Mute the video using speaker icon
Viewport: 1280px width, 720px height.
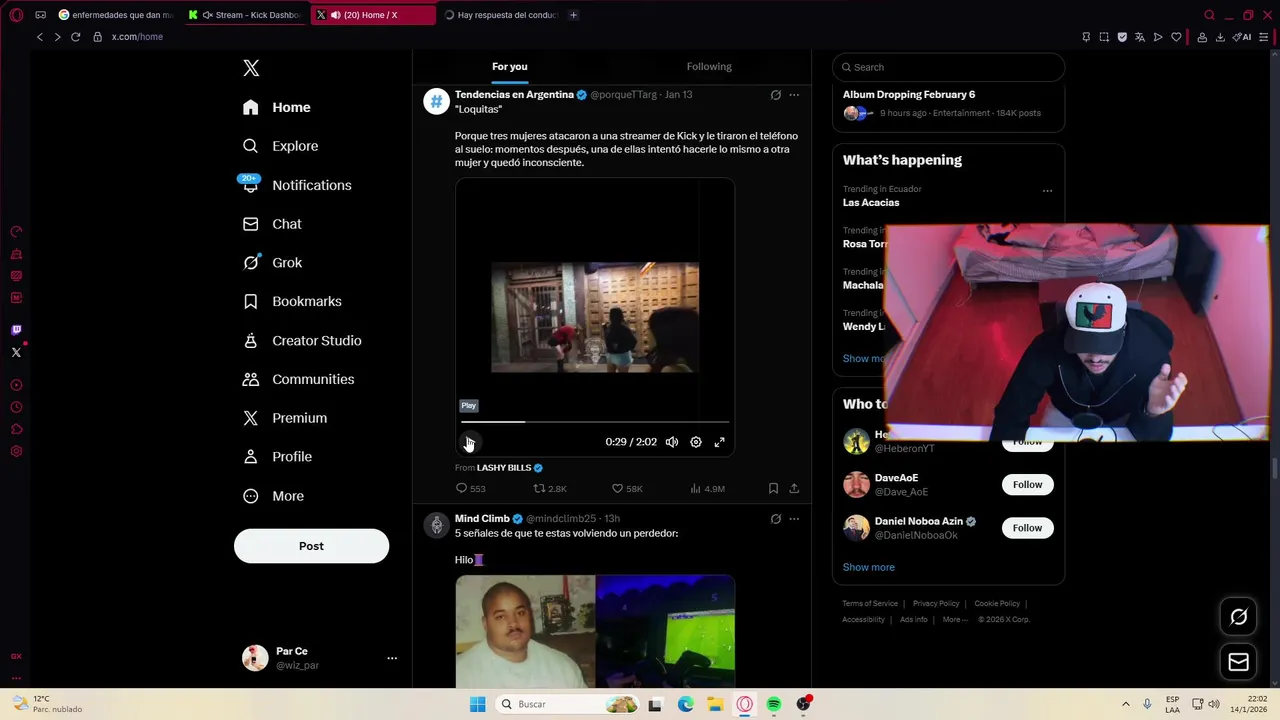click(672, 442)
